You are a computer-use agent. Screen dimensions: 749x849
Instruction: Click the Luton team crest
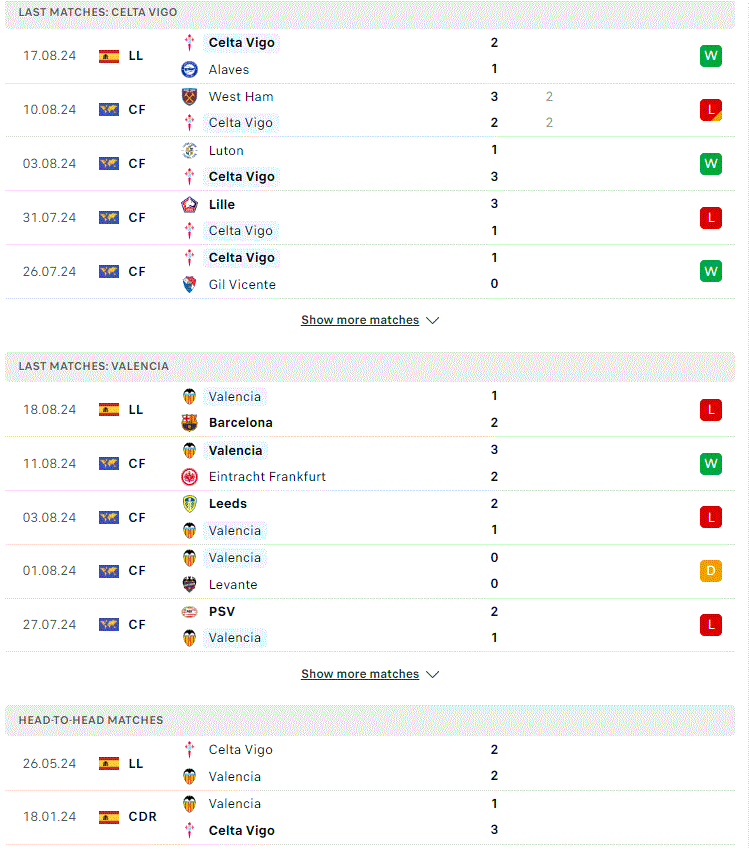189,151
